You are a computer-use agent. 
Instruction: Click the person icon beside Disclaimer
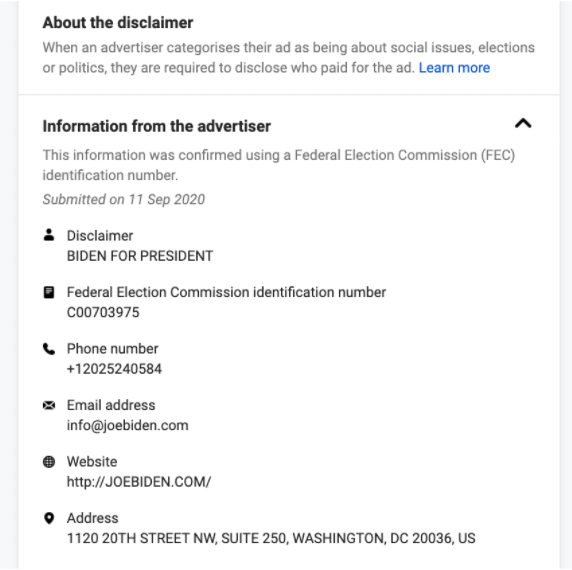[49, 235]
